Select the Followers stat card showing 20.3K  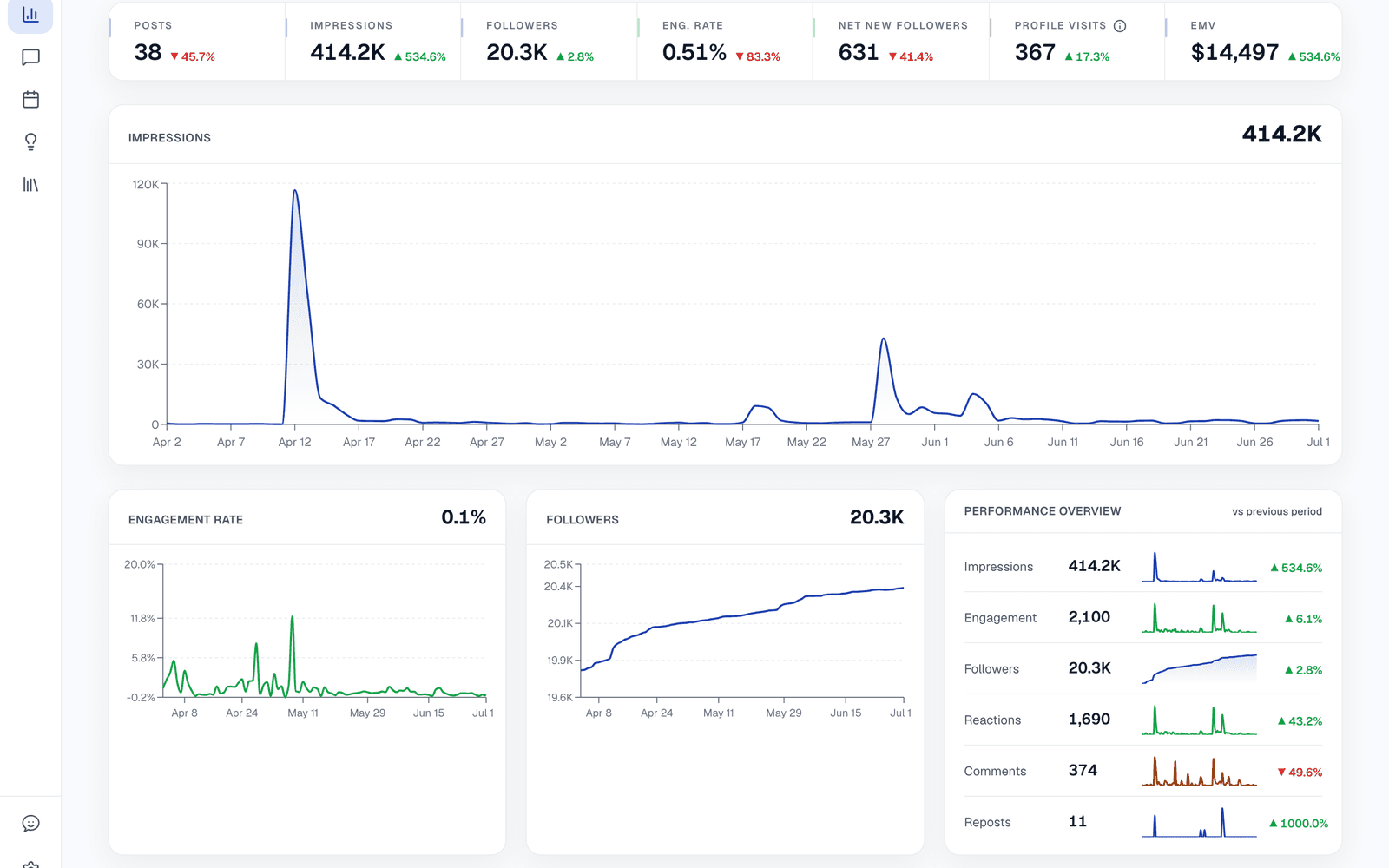tap(550, 42)
